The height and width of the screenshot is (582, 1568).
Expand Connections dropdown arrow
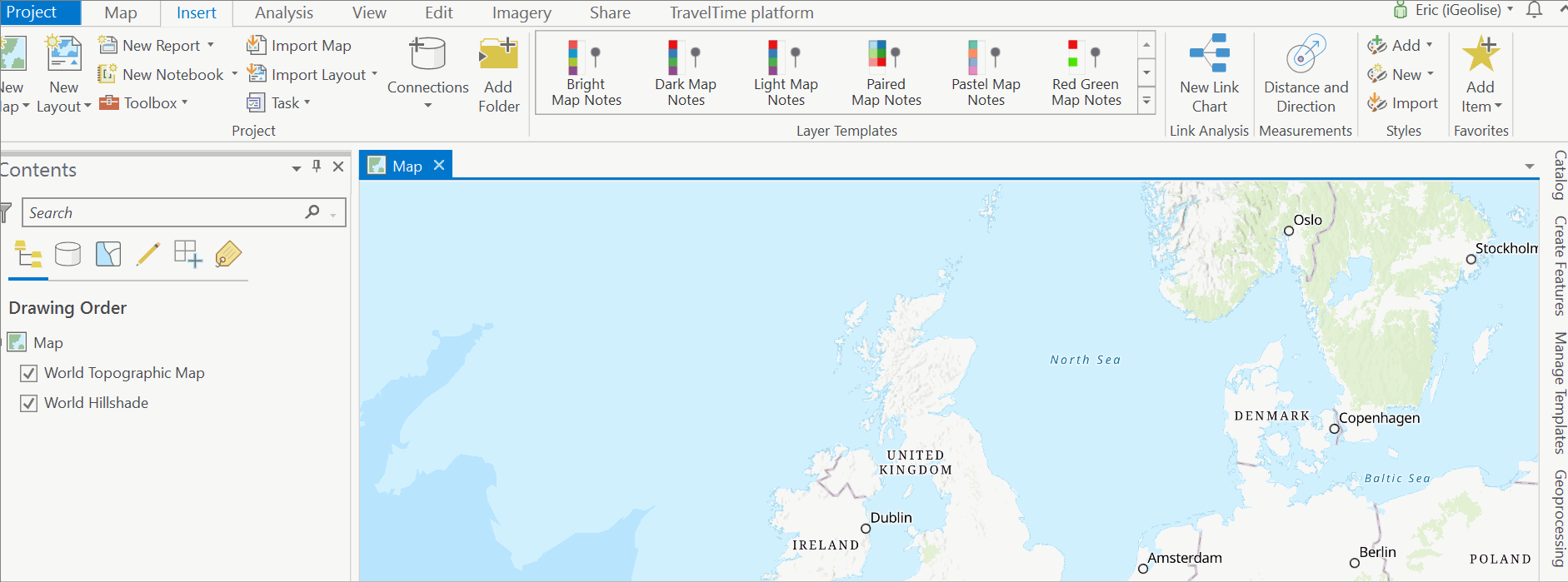pyautogui.click(x=427, y=106)
